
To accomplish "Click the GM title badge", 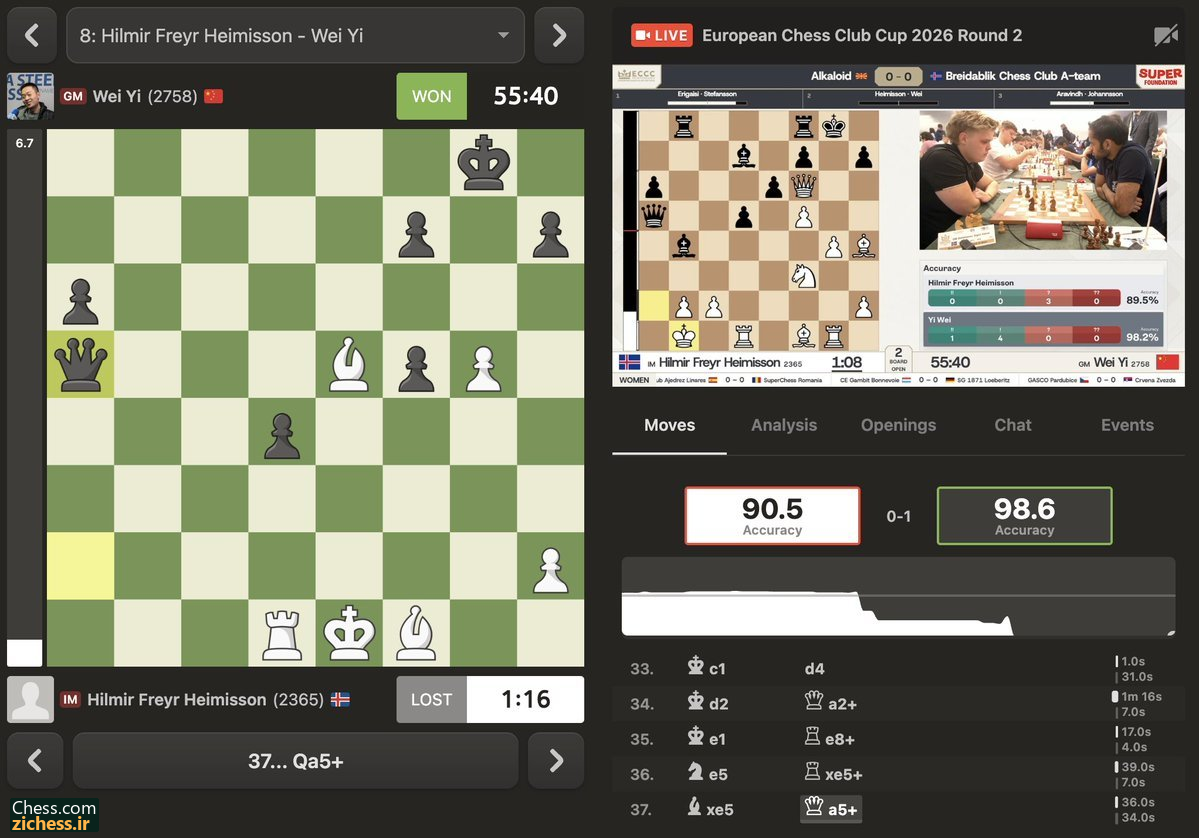I will [x=73, y=96].
